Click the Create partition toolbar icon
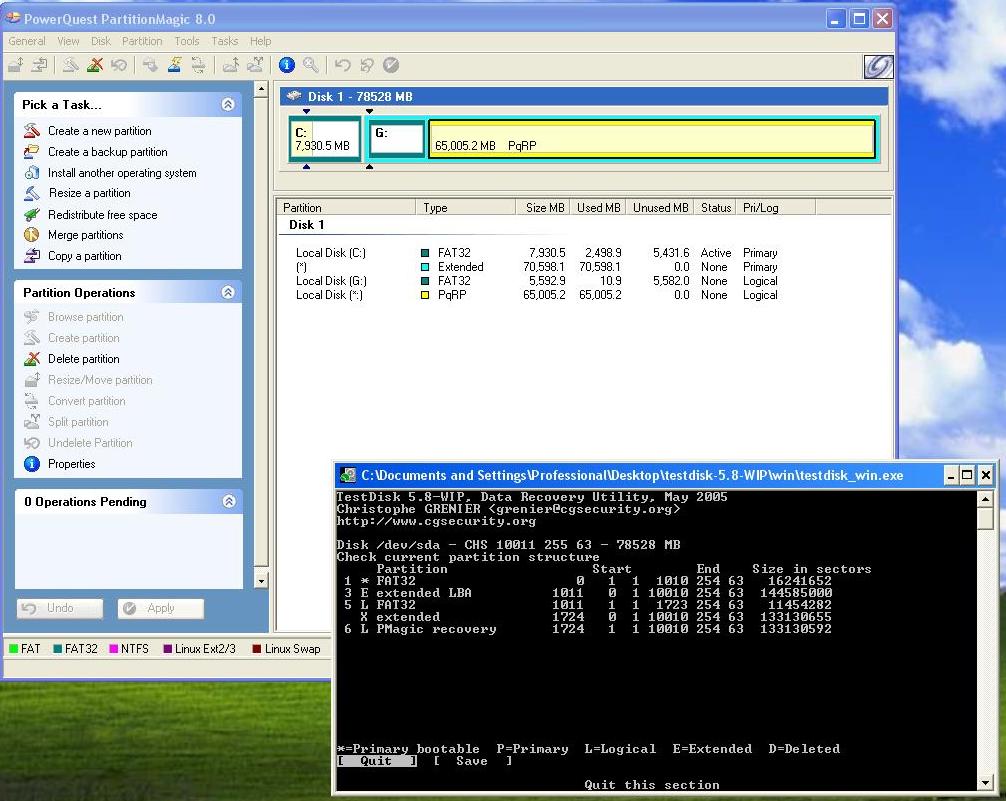The width and height of the screenshot is (1006, 801). [71, 65]
